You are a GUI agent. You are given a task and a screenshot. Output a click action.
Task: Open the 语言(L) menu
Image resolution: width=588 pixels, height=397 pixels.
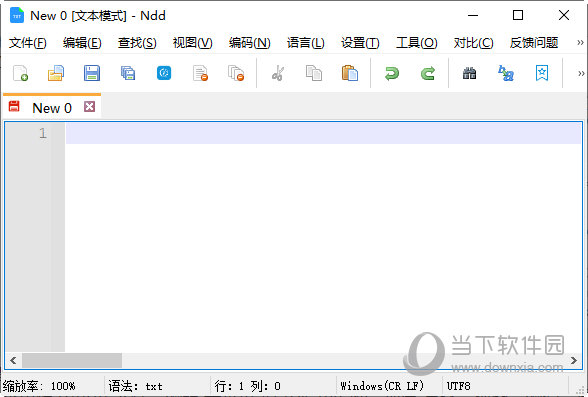(306, 43)
